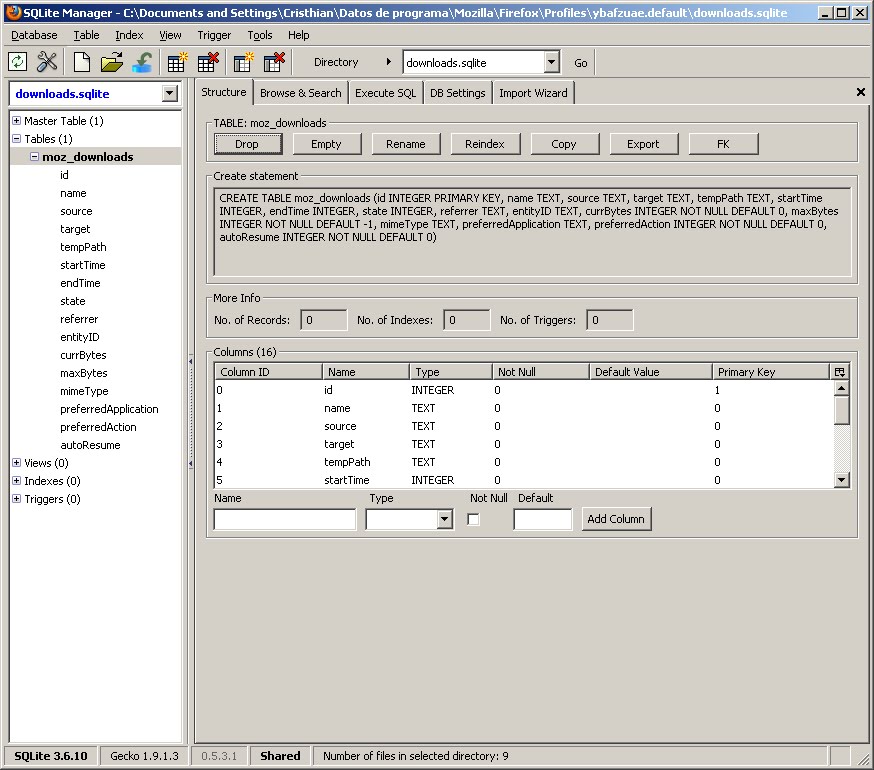Select the Structure tab
Viewport: 874px width, 770px height.
[224, 92]
